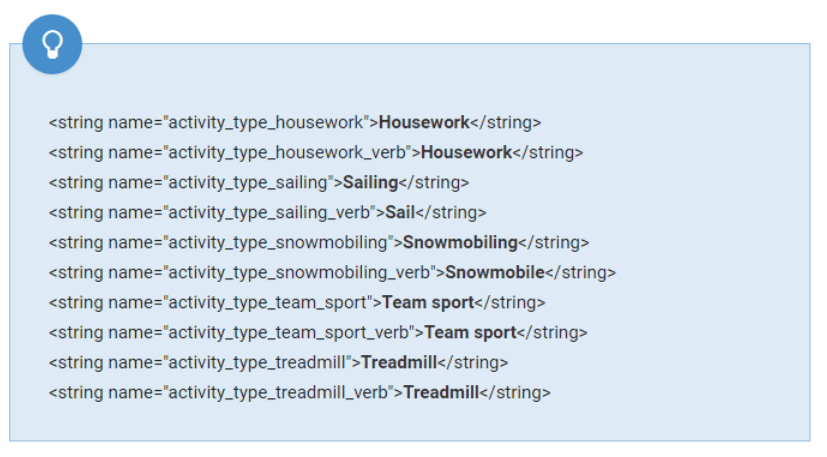Viewport: 827px width, 457px height.
Task: Click the closing string tag on the last line
Action: pos(515,393)
